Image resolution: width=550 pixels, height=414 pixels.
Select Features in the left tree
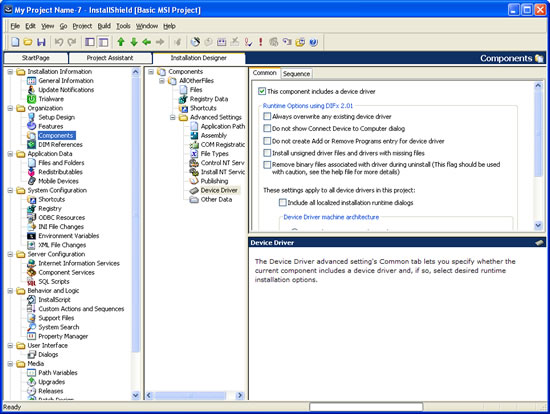click(51, 126)
